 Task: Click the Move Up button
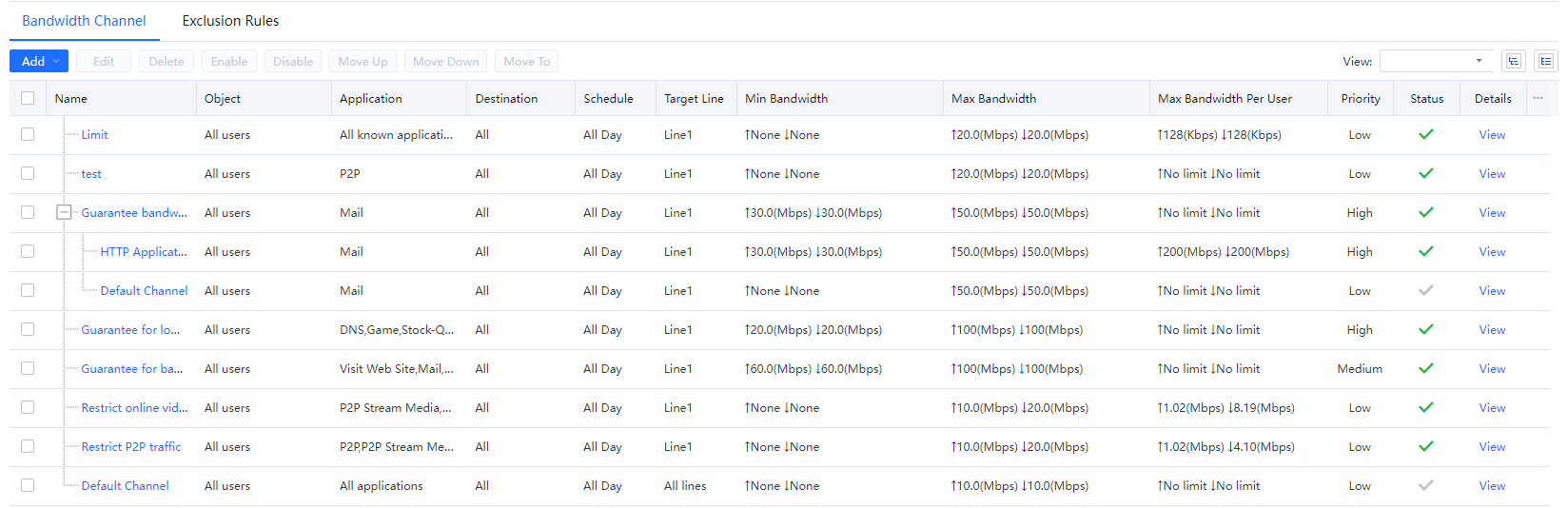[x=363, y=61]
